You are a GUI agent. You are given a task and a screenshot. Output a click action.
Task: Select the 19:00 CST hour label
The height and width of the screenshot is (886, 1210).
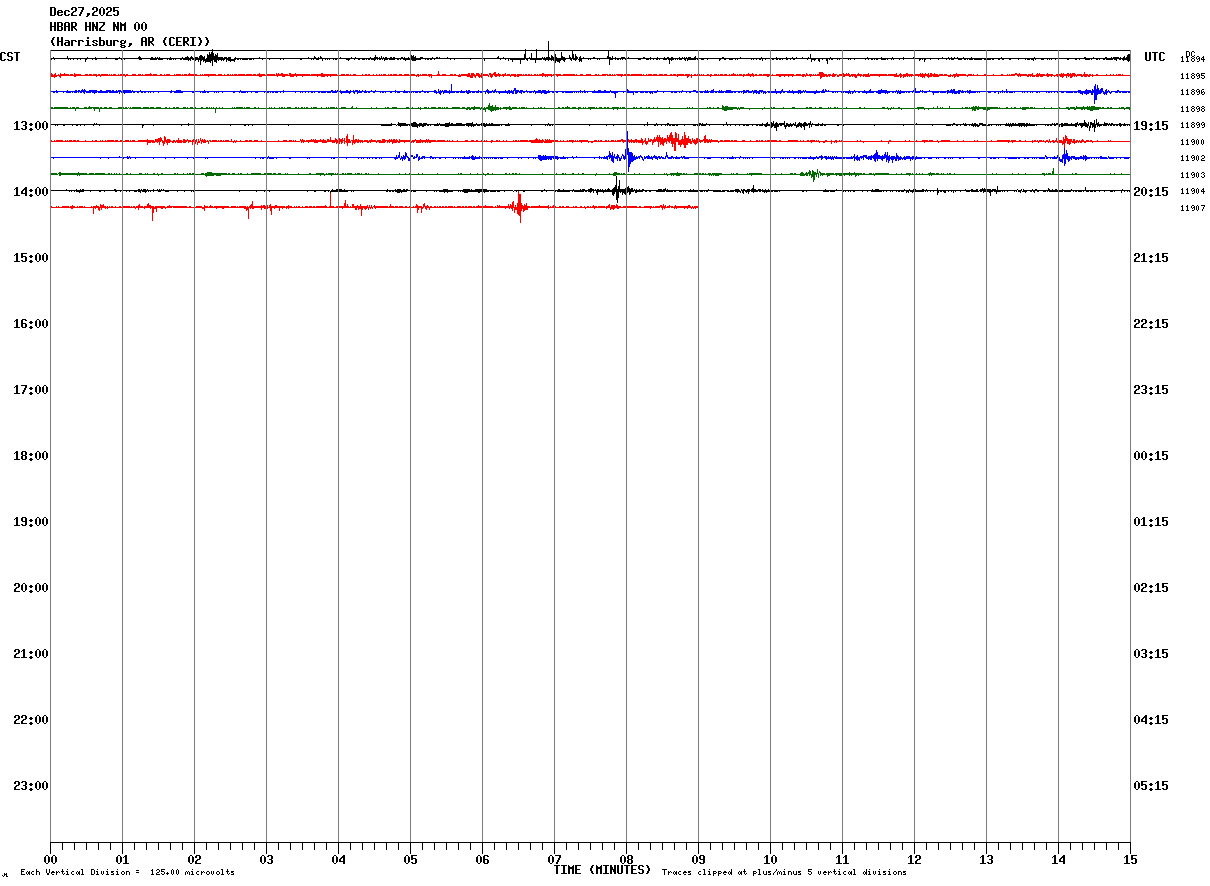click(31, 522)
